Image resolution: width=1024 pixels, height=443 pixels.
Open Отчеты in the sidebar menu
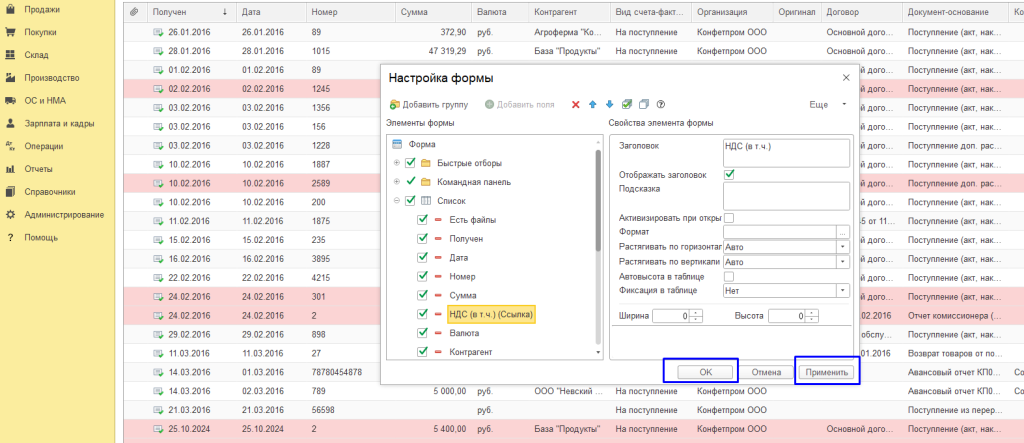[x=38, y=169]
